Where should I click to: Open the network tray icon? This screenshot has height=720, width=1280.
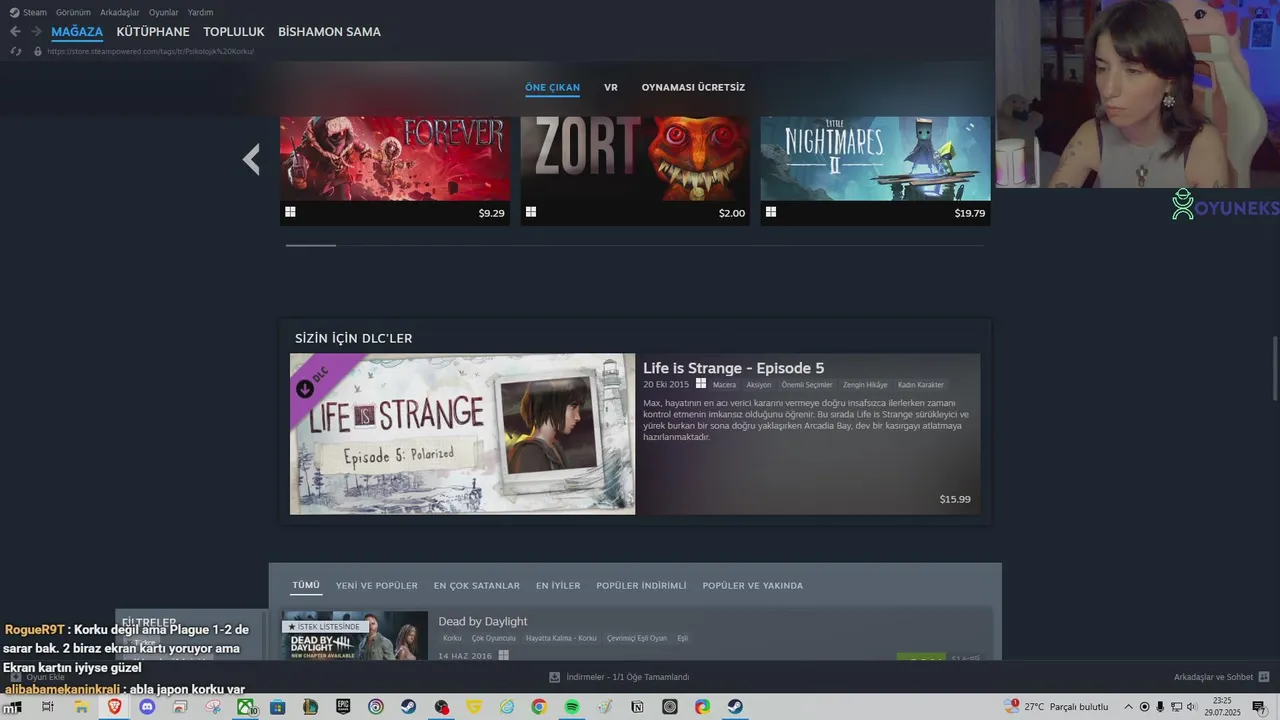(x=1177, y=707)
